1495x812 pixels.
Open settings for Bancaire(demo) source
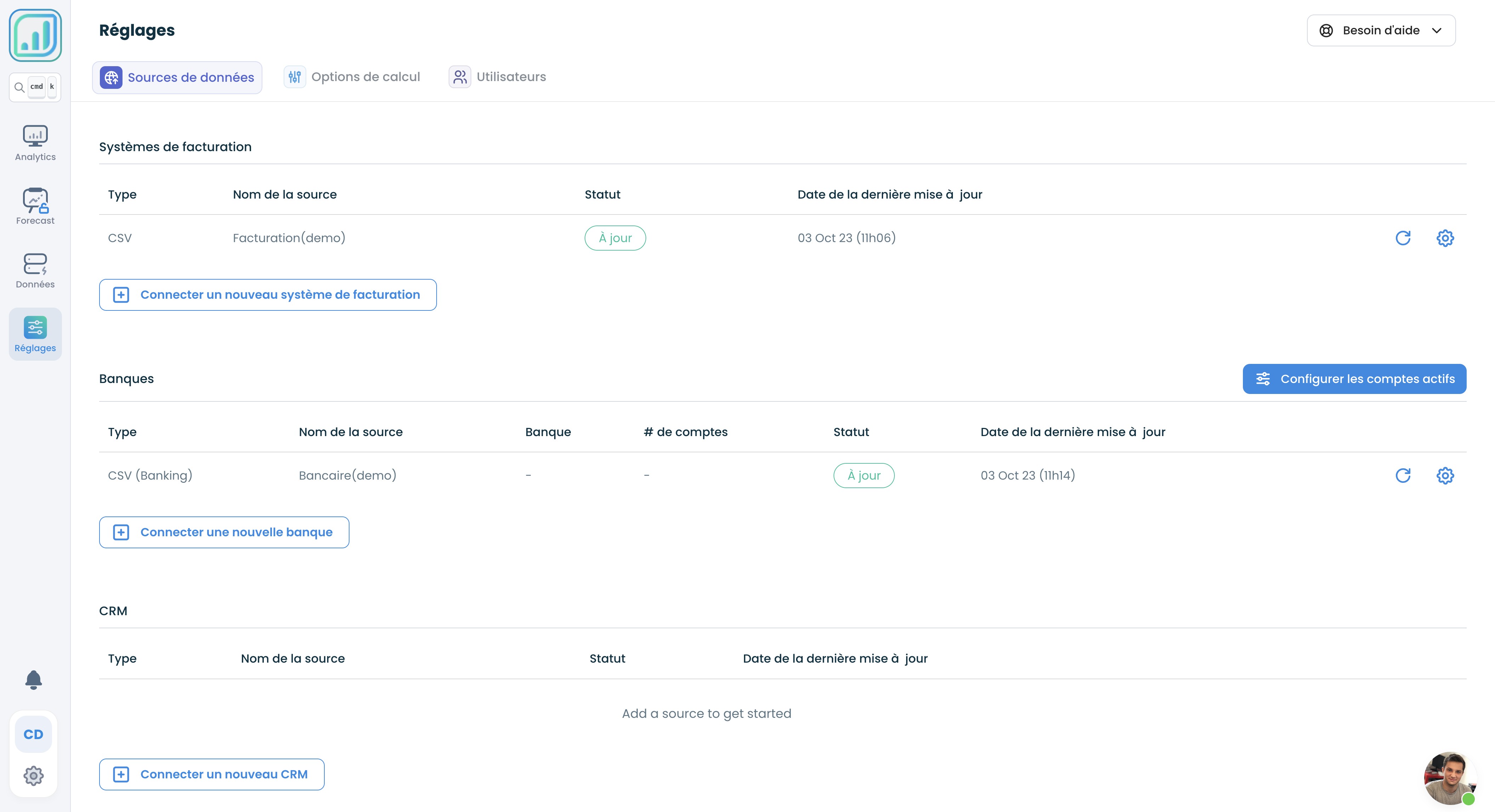1445,476
